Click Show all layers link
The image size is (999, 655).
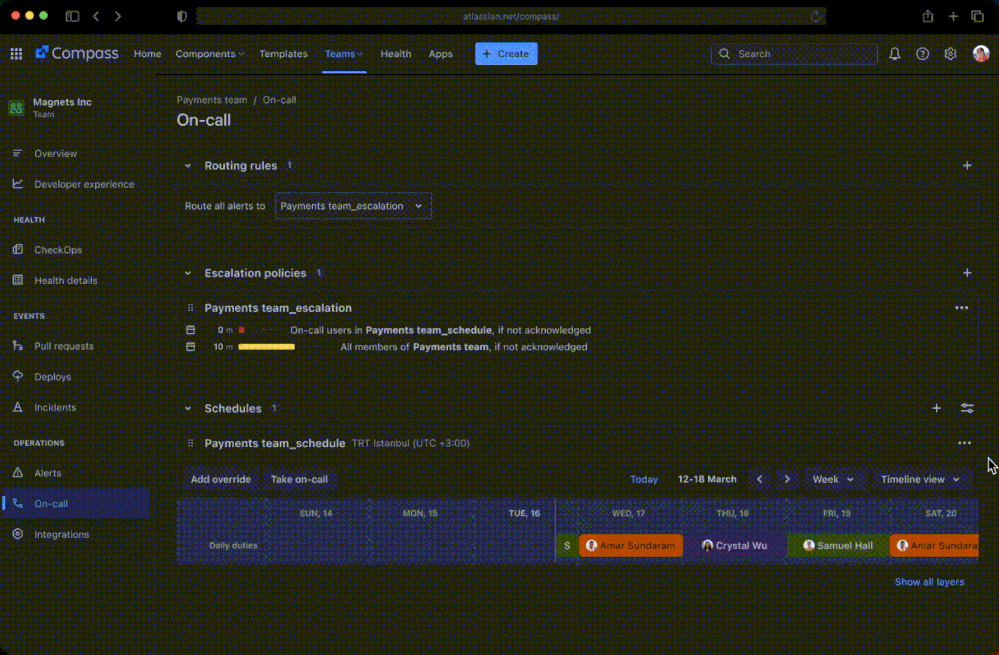click(930, 582)
